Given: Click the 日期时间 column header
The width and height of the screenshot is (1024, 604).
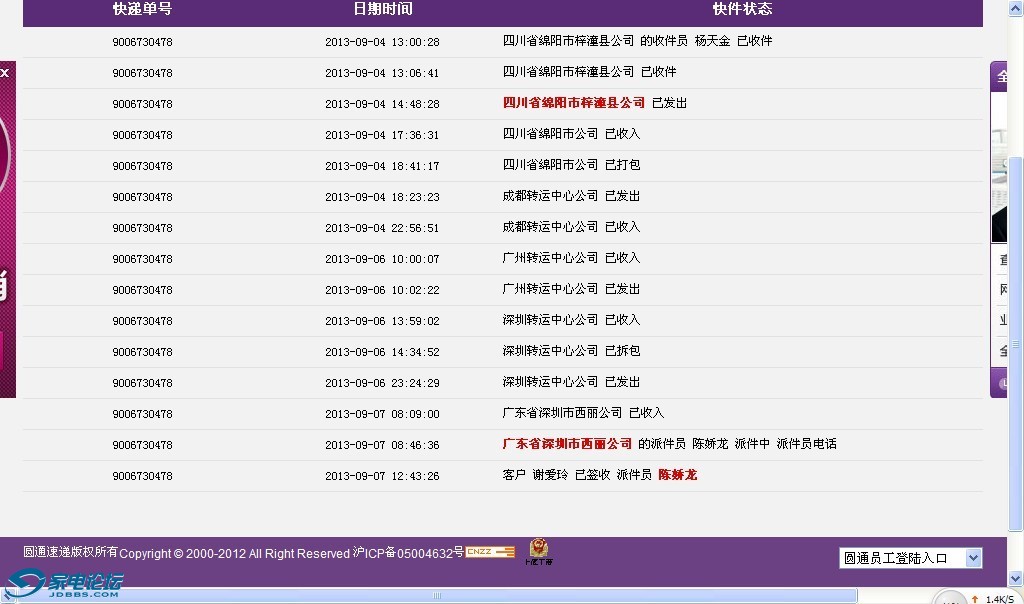Looking at the screenshot, I should pyautogui.click(x=382, y=9).
